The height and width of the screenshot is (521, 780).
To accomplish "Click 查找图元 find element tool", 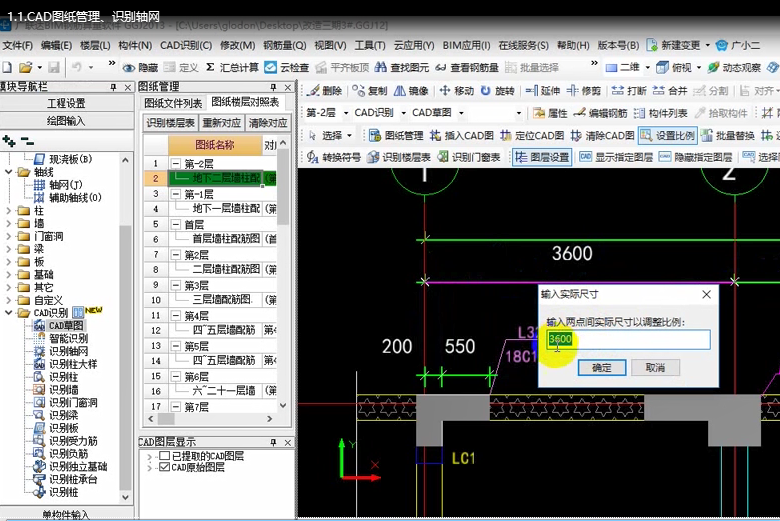I will coord(405,68).
